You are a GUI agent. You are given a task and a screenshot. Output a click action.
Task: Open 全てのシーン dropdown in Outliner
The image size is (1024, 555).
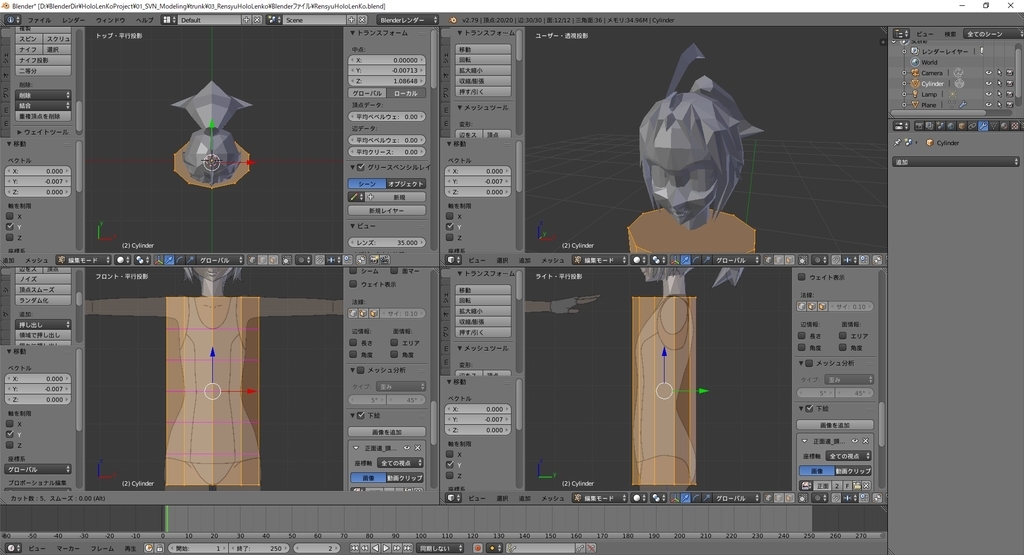[993, 33]
